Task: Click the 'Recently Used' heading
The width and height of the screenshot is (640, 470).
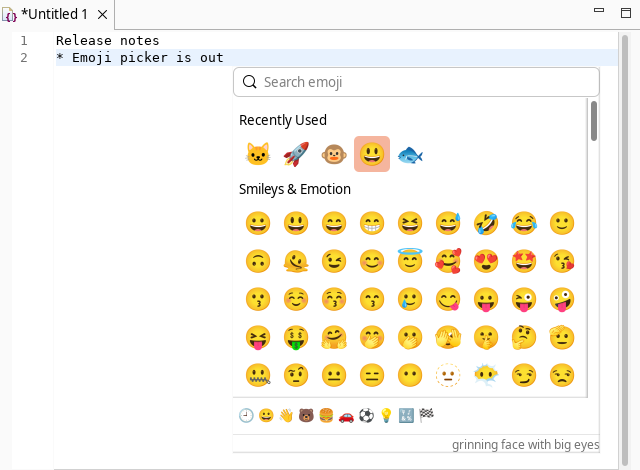Action: pos(282,120)
